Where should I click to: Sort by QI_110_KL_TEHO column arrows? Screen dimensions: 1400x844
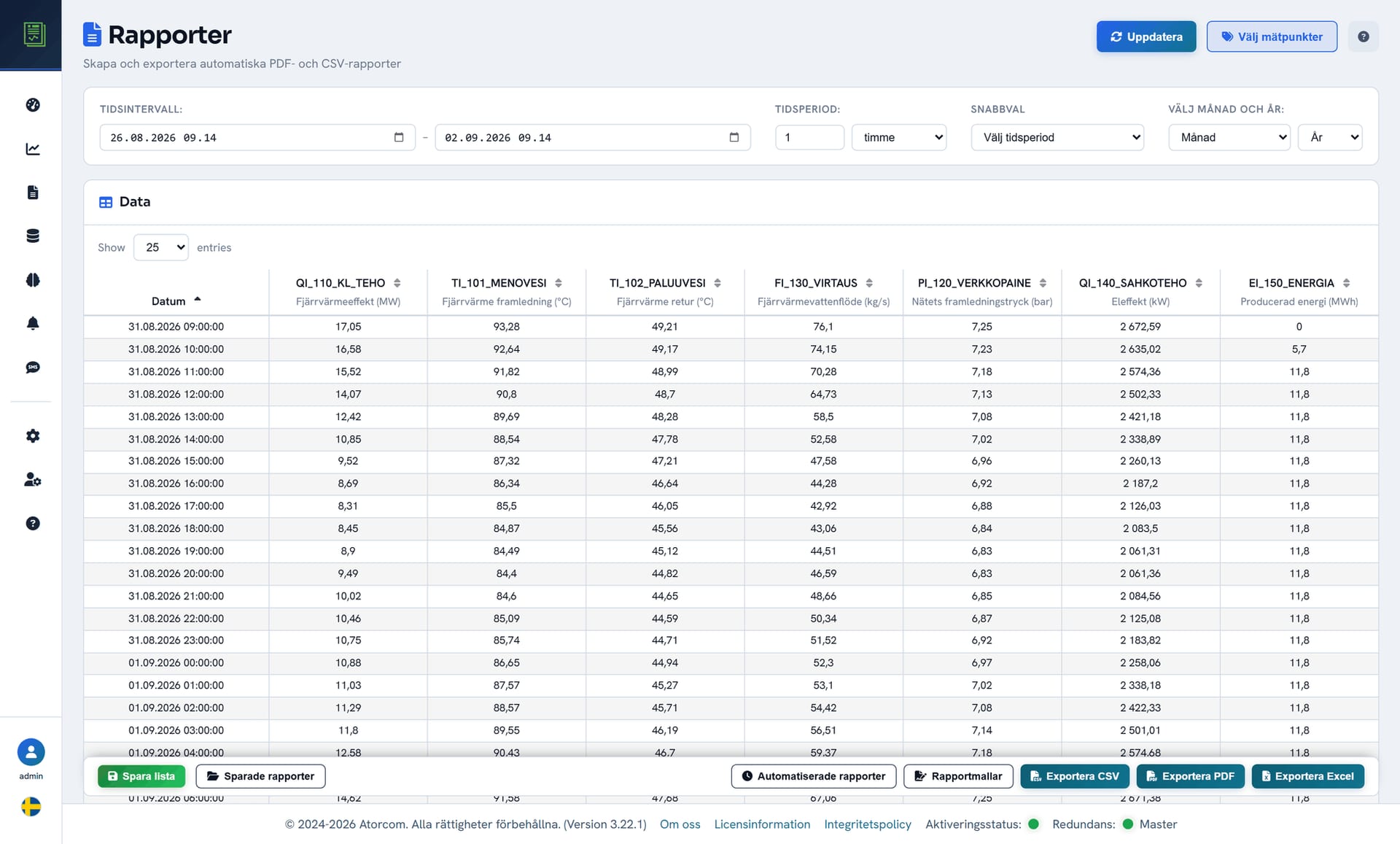click(x=397, y=283)
